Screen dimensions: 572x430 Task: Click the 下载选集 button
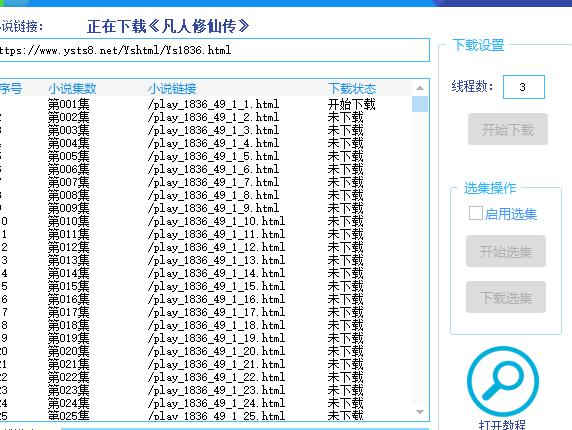506,297
